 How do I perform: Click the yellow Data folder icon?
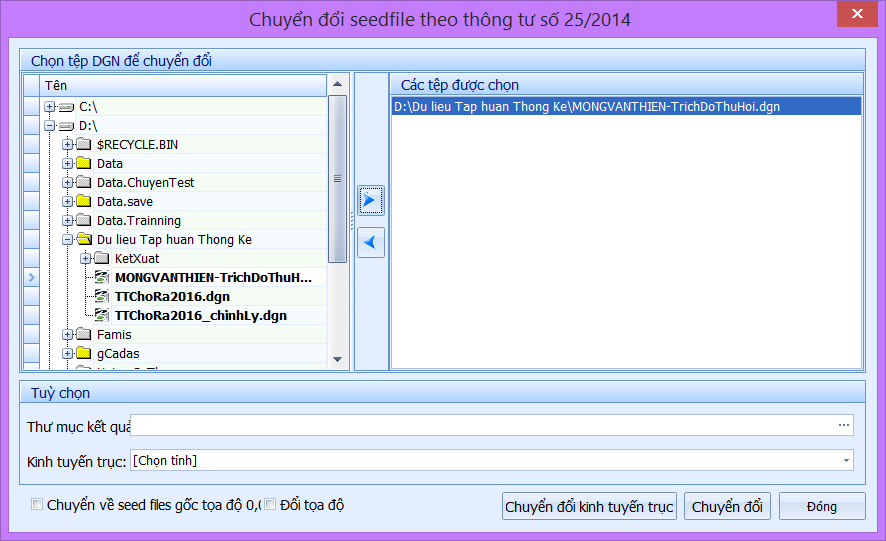(x=84, y=164)
